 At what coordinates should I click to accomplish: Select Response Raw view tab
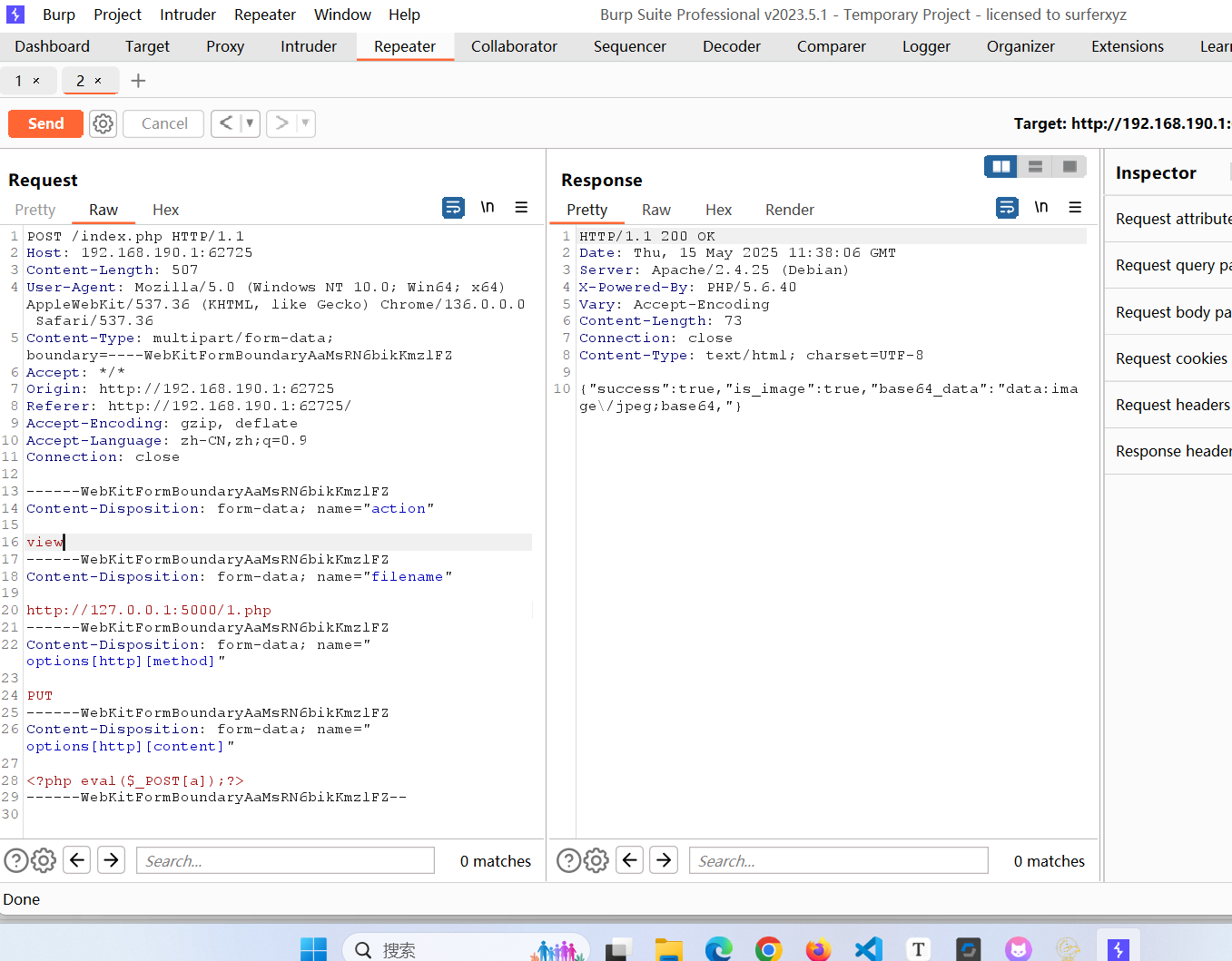pyautogui.click(x=656, y=210)
